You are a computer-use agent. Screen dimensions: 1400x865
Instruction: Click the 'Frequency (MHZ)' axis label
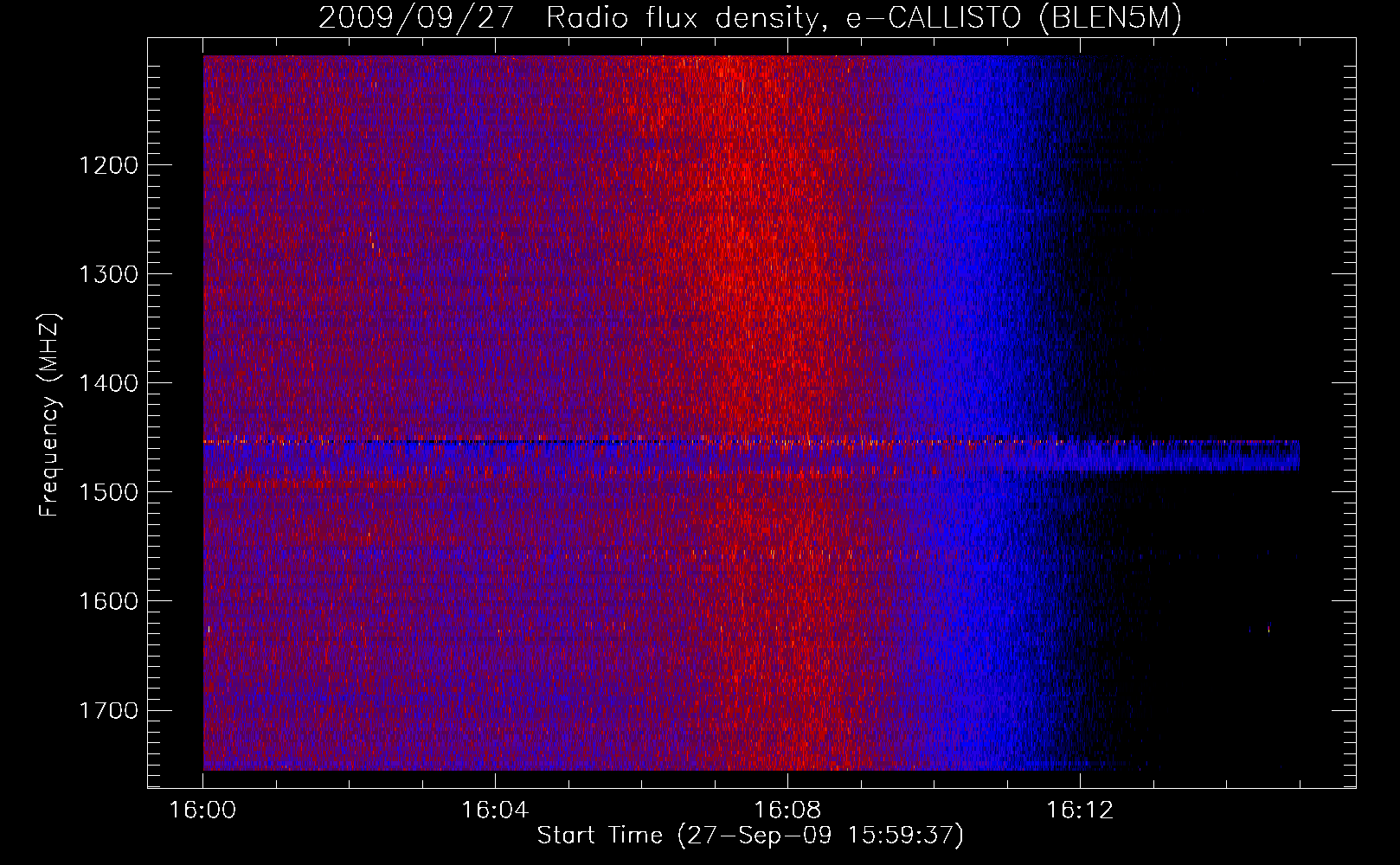[x=49, y=415]
